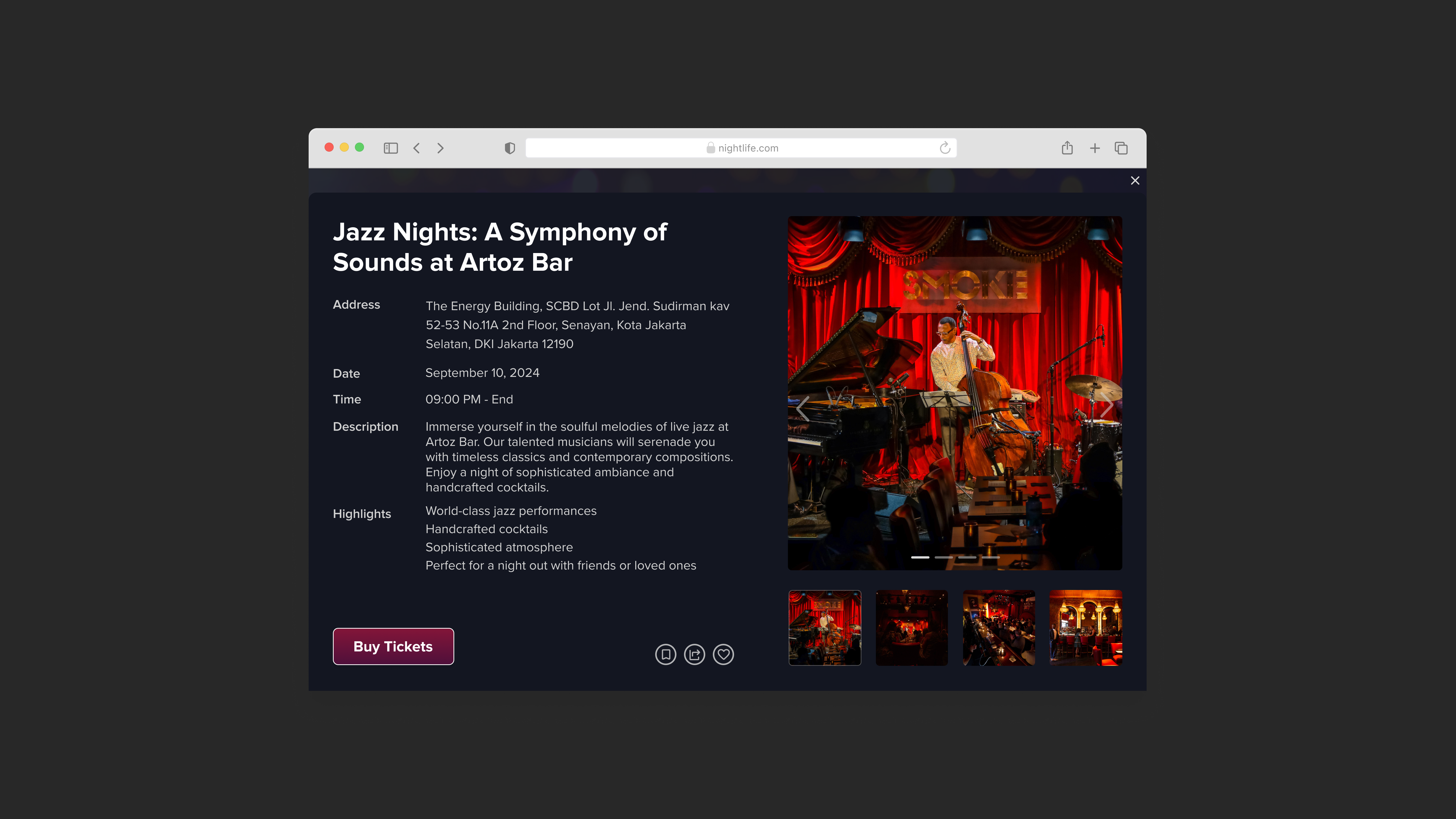Click highlight Handcrafted cocktails
The width and height of the screenshot is (1456, 819).
pyautogui.click(x=487, y=529)
